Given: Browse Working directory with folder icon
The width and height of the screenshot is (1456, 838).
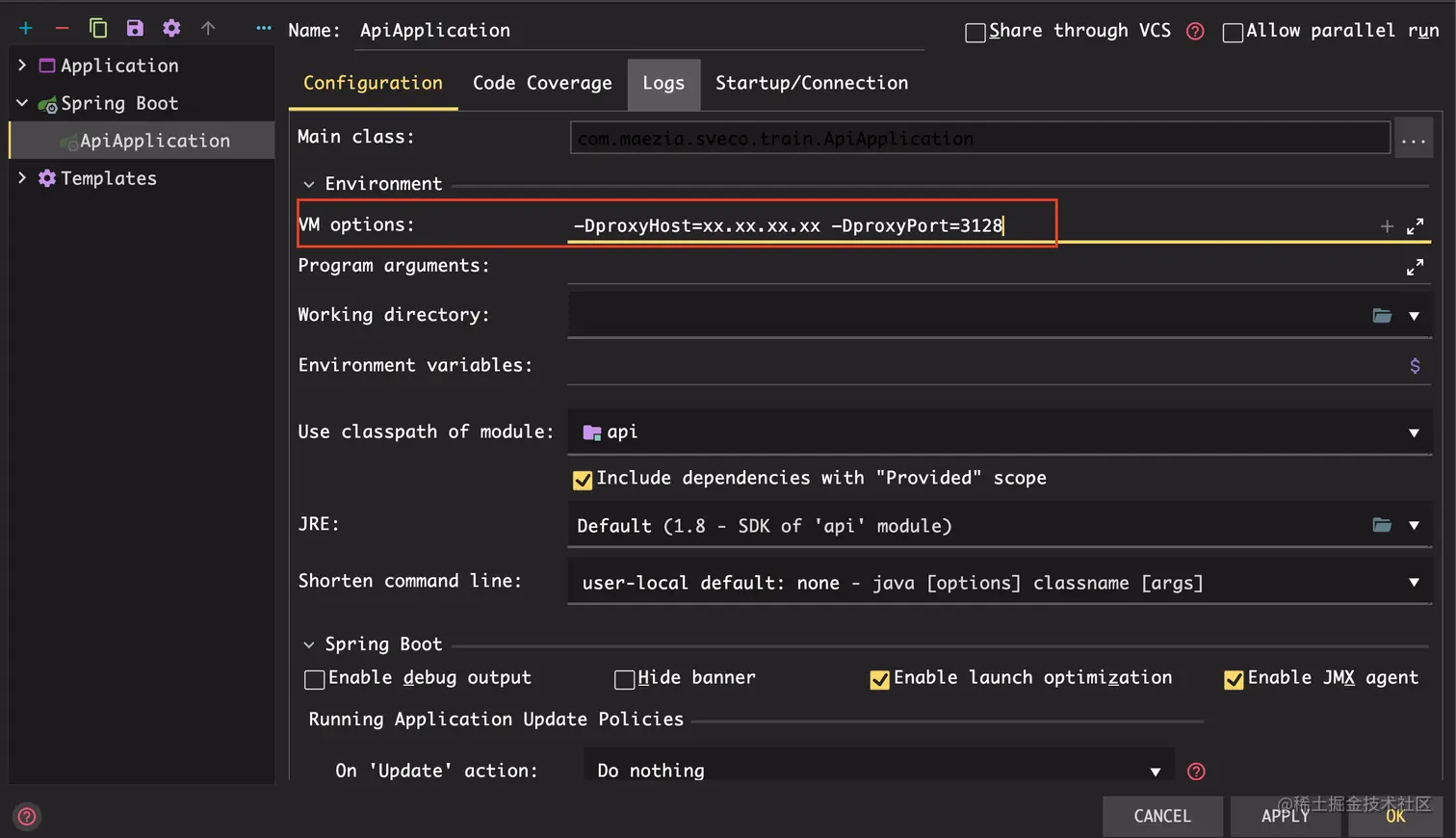Looking at the screenshot, I should [x=1382, y=316].
